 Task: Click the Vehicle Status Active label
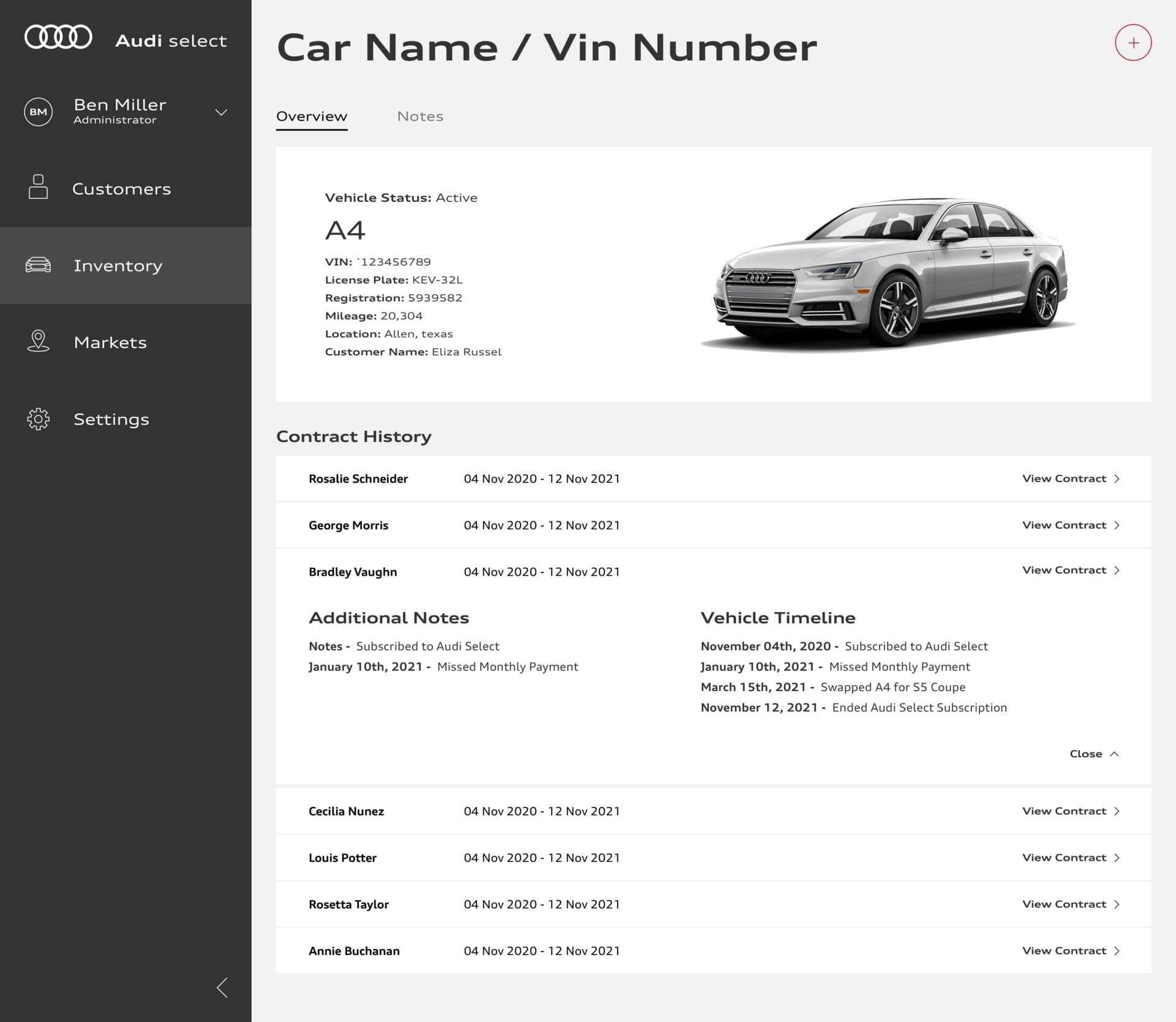tap(401, 197)
